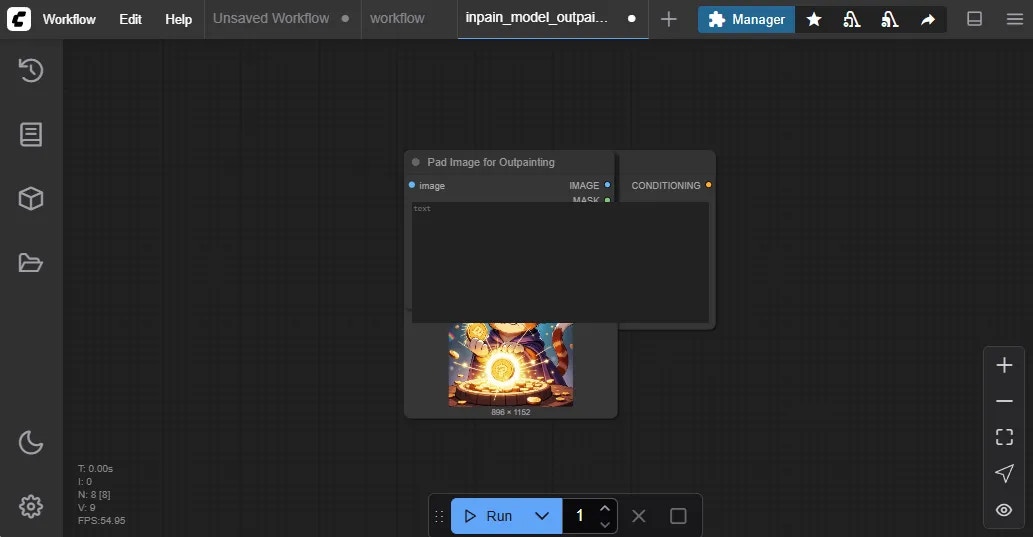Open the workflows folder sidebar
The image size is (1033, 537).
(x=31, y=262)
